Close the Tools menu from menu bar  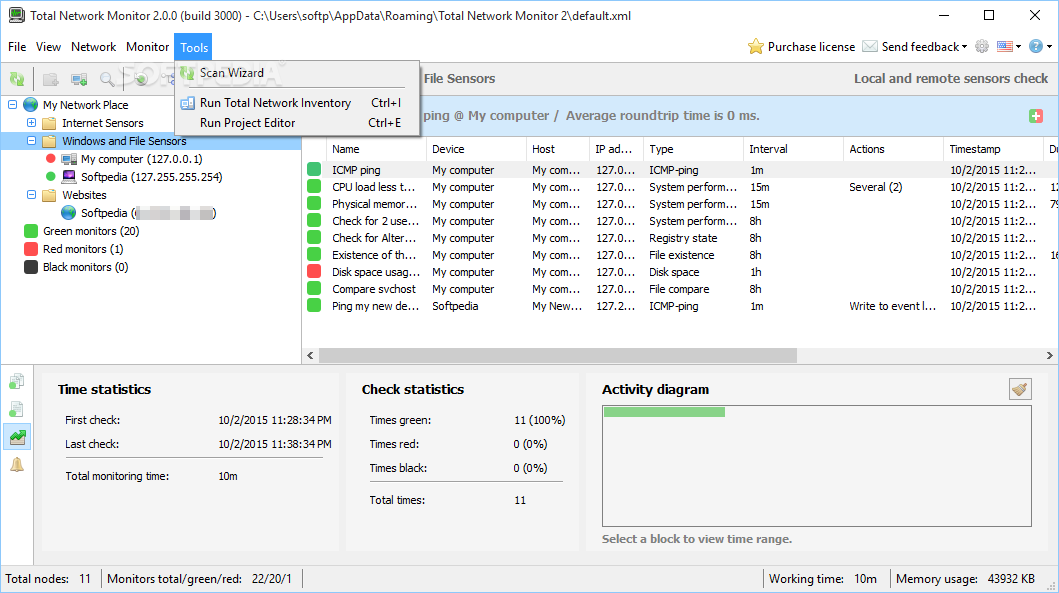coord(194,47)
